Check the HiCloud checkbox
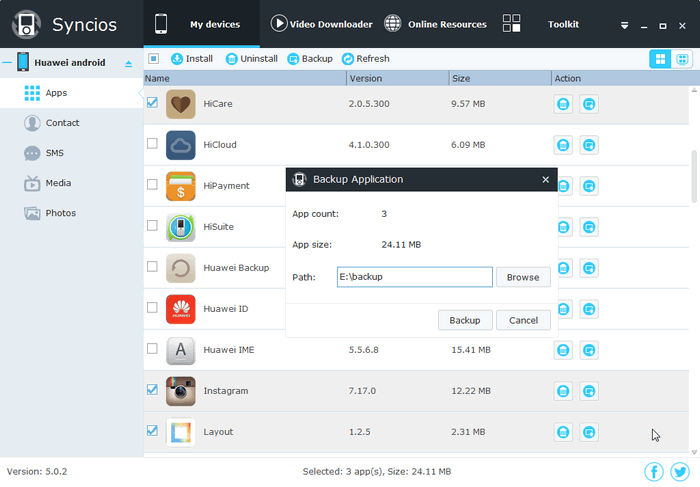This screenshot has height=487, width=700. (152, 144)
